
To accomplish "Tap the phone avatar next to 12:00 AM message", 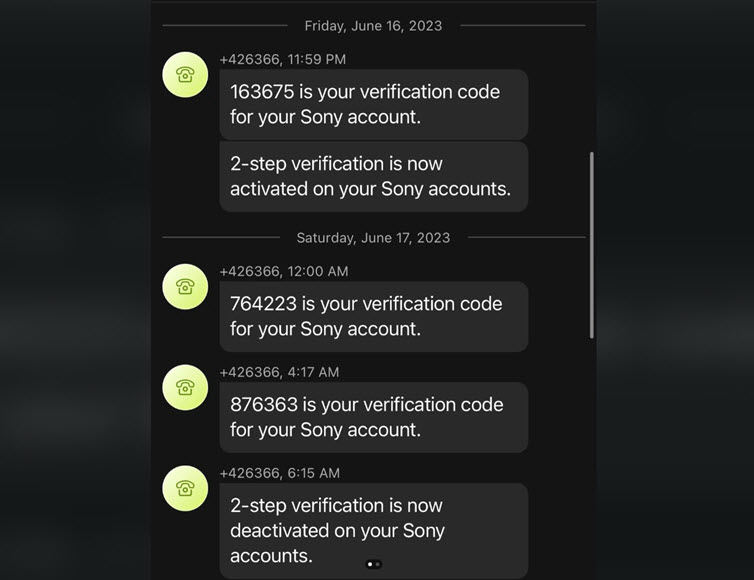I will coord(185,286).
